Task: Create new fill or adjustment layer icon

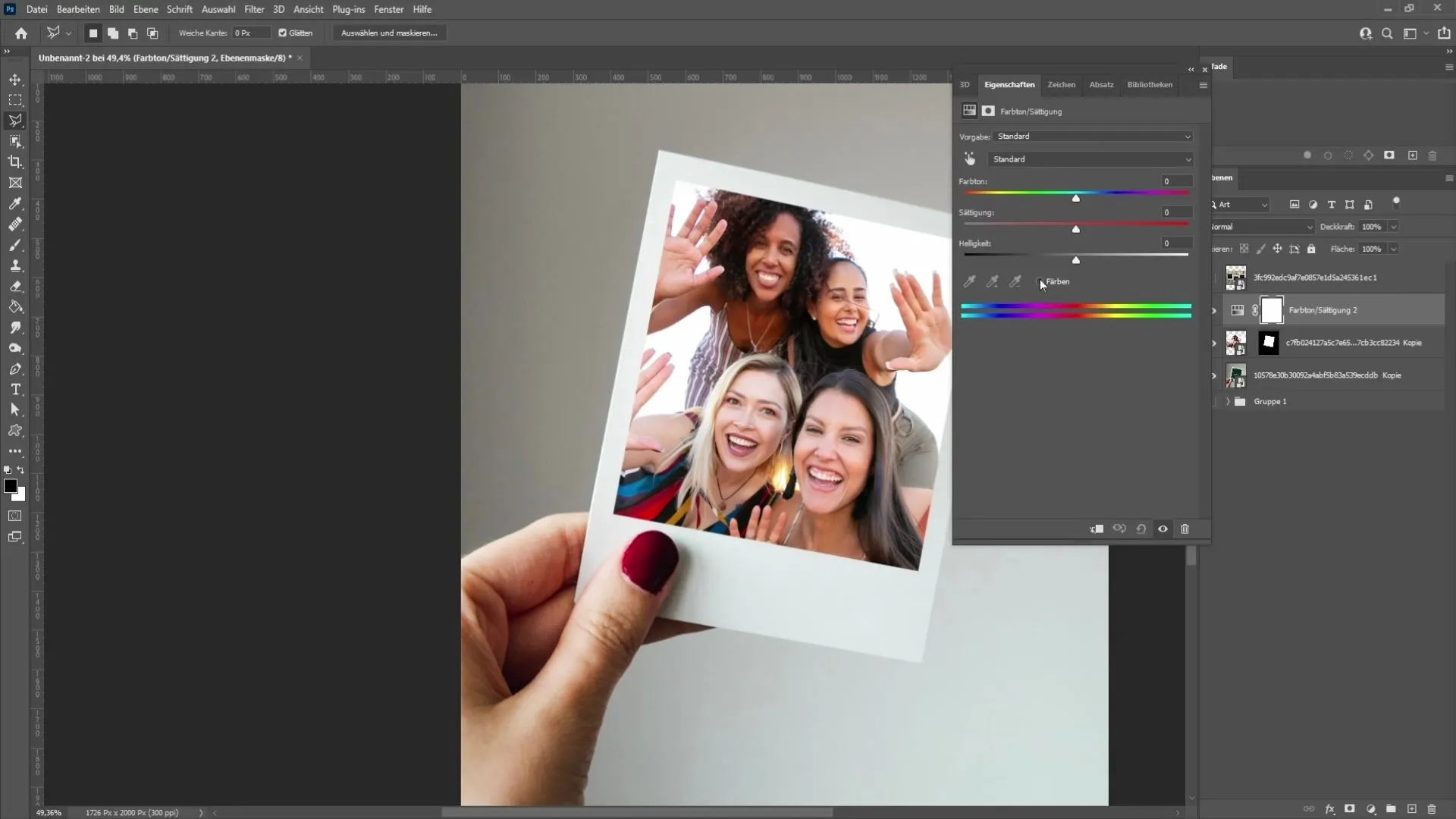Action: [x=1371, y=809]
